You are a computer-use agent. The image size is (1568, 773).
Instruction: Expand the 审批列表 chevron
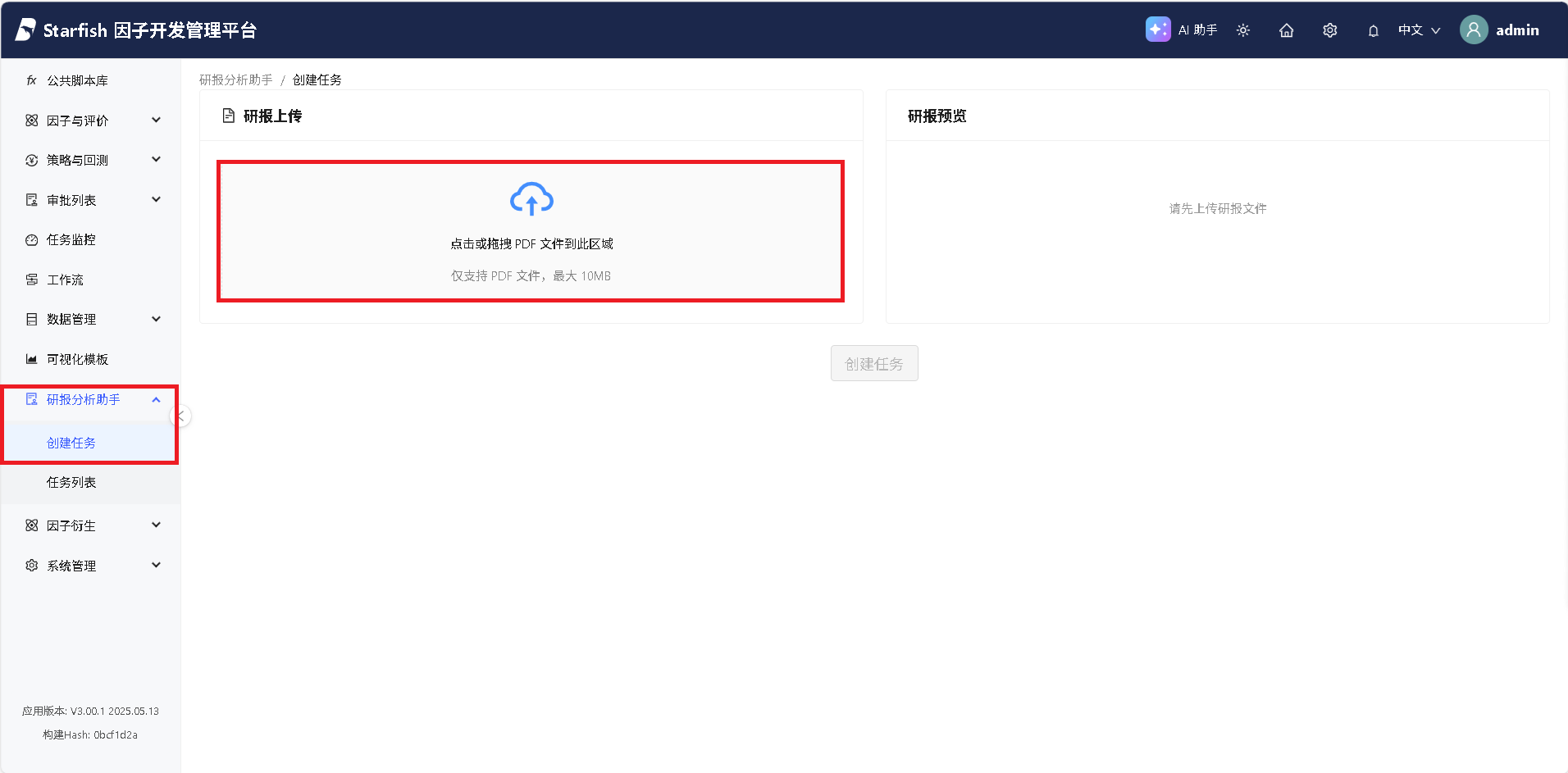156,200
